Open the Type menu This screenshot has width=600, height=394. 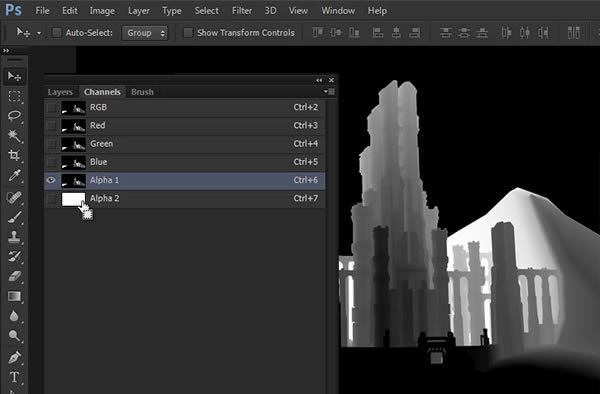coord(172,11)
